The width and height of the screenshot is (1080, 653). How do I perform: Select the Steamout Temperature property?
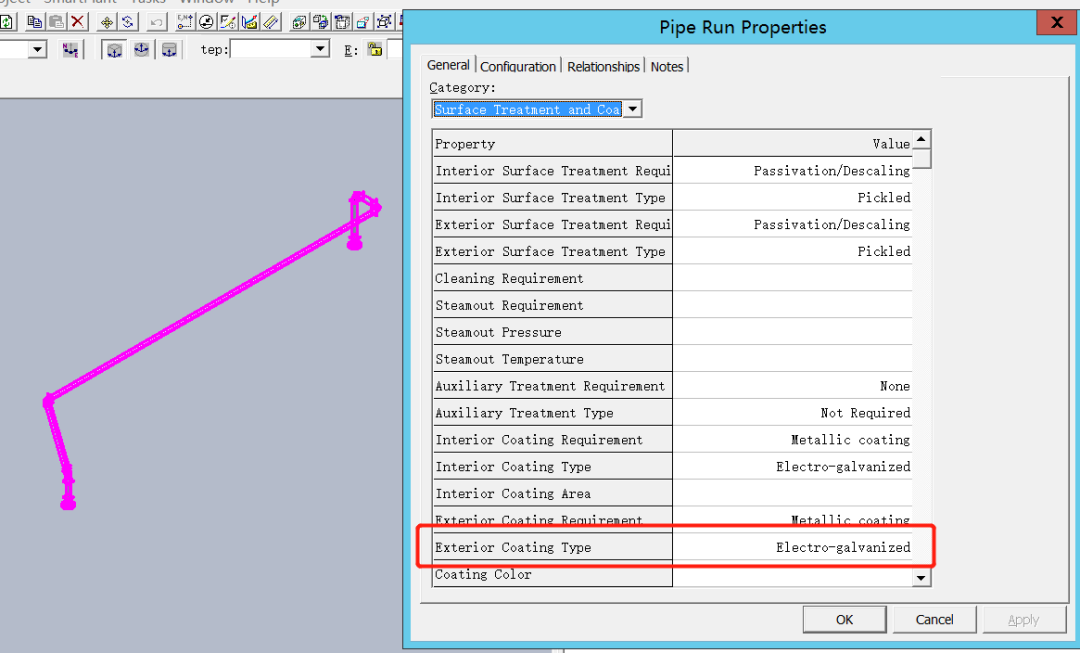click(552, 358)
